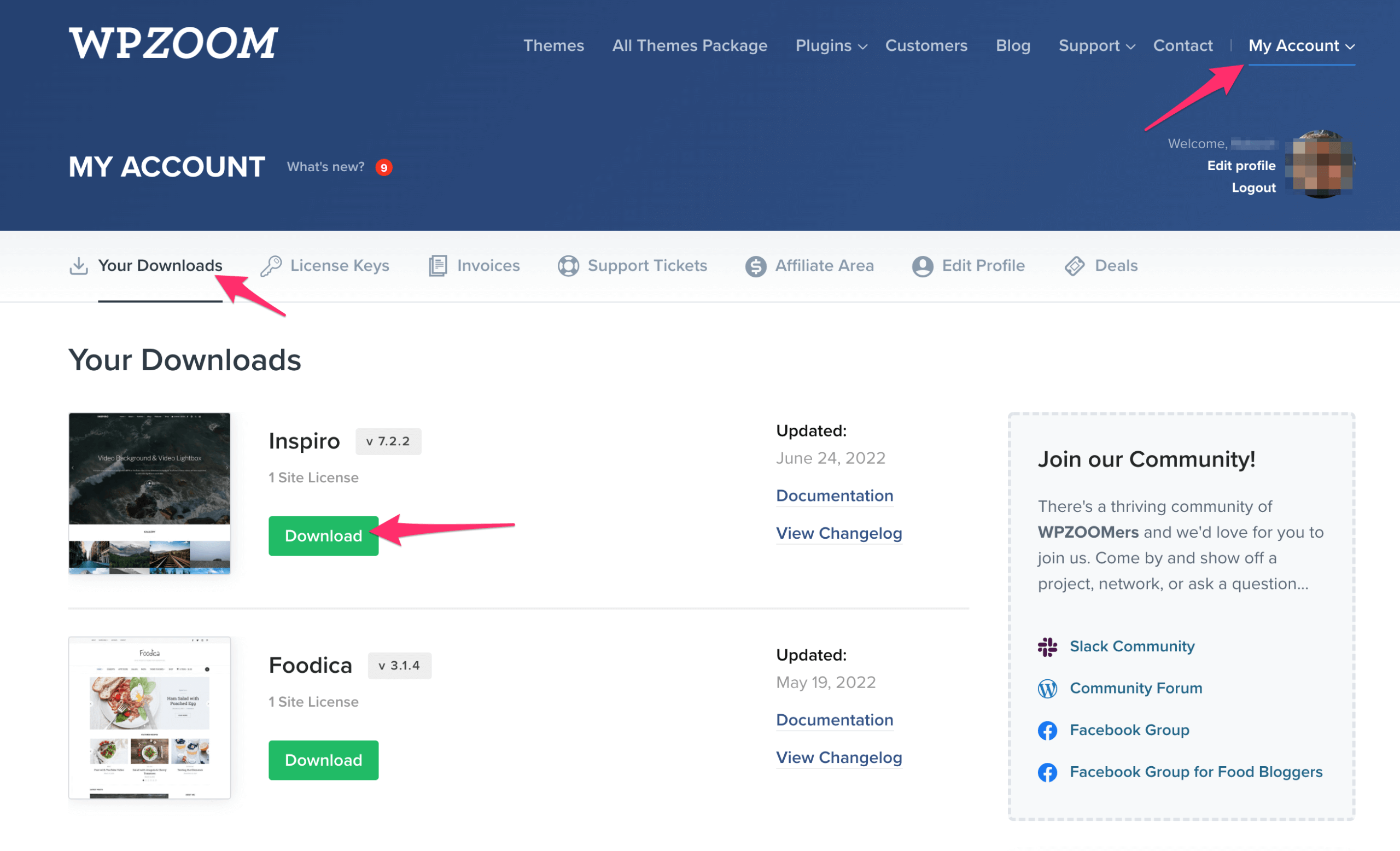The width and height of the screenshot is (1400, 851).
Task: Switch to the License Keys tab
Action: 339,266
